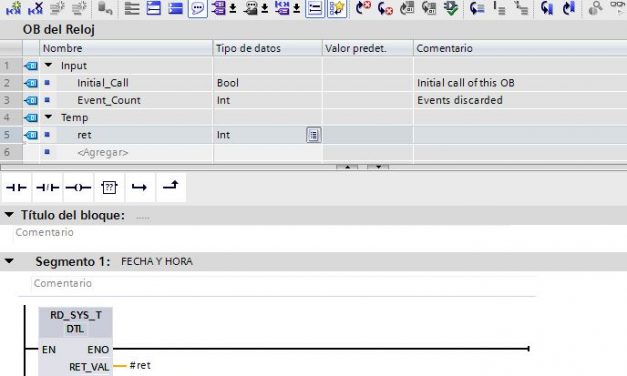Click the #ret operand at RET_VAL
Image resolution: width=627 pixels, height=376 pixels.
tap(140, 365)
